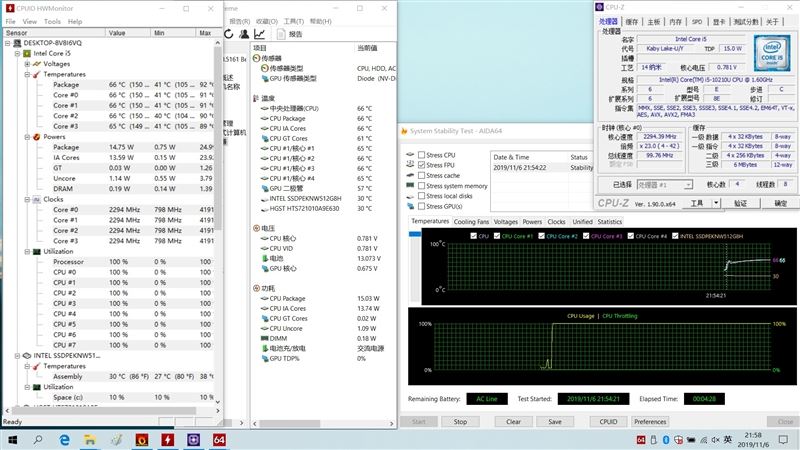Switch to Statistics tab in stability test
Image resolution: width=800 pixels, height=450 pixels.
click(x=610, y=221)
